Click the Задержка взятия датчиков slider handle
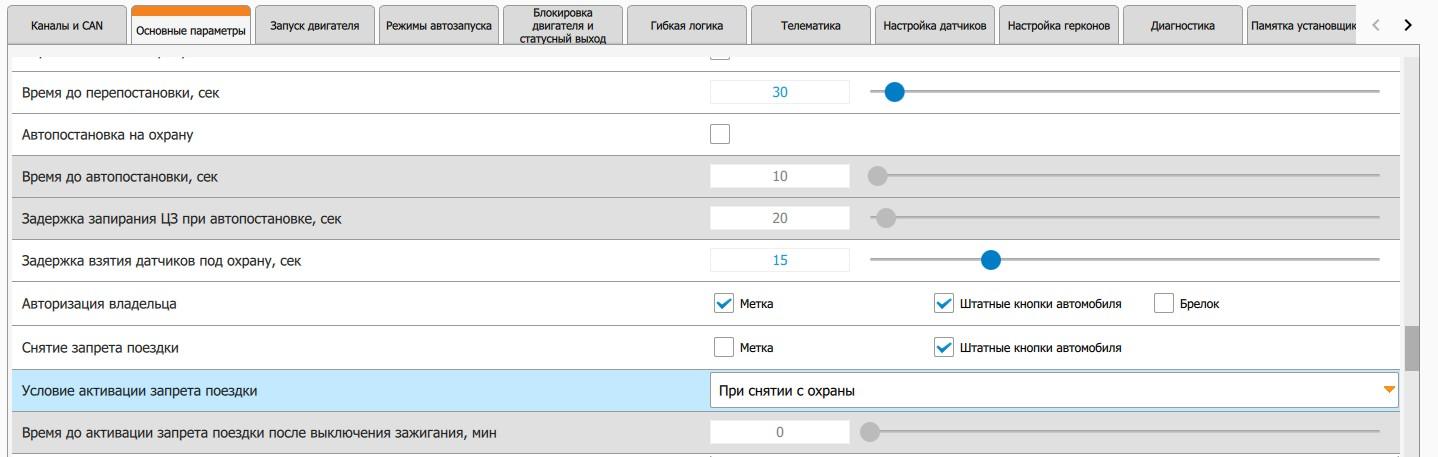This screenshot has height=457, width=1438. point(990,260)
